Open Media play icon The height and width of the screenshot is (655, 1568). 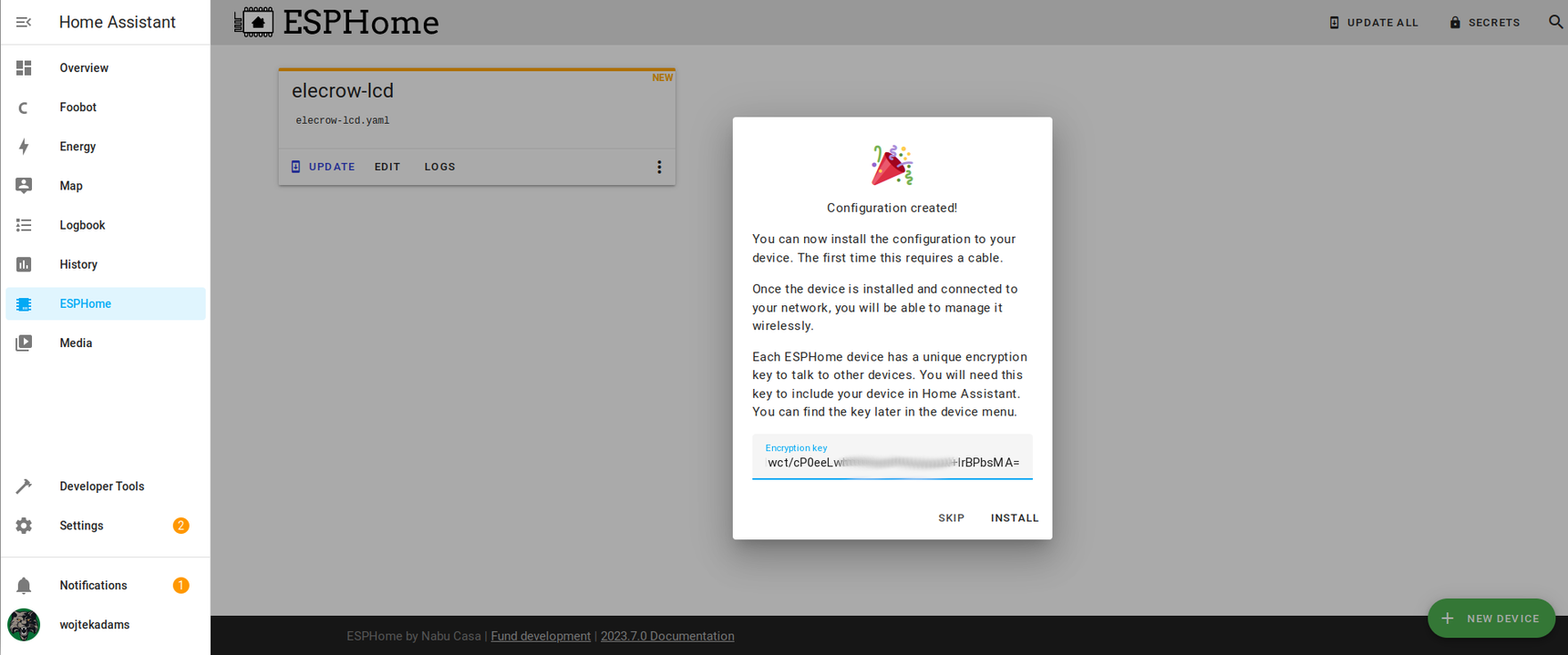24,343
